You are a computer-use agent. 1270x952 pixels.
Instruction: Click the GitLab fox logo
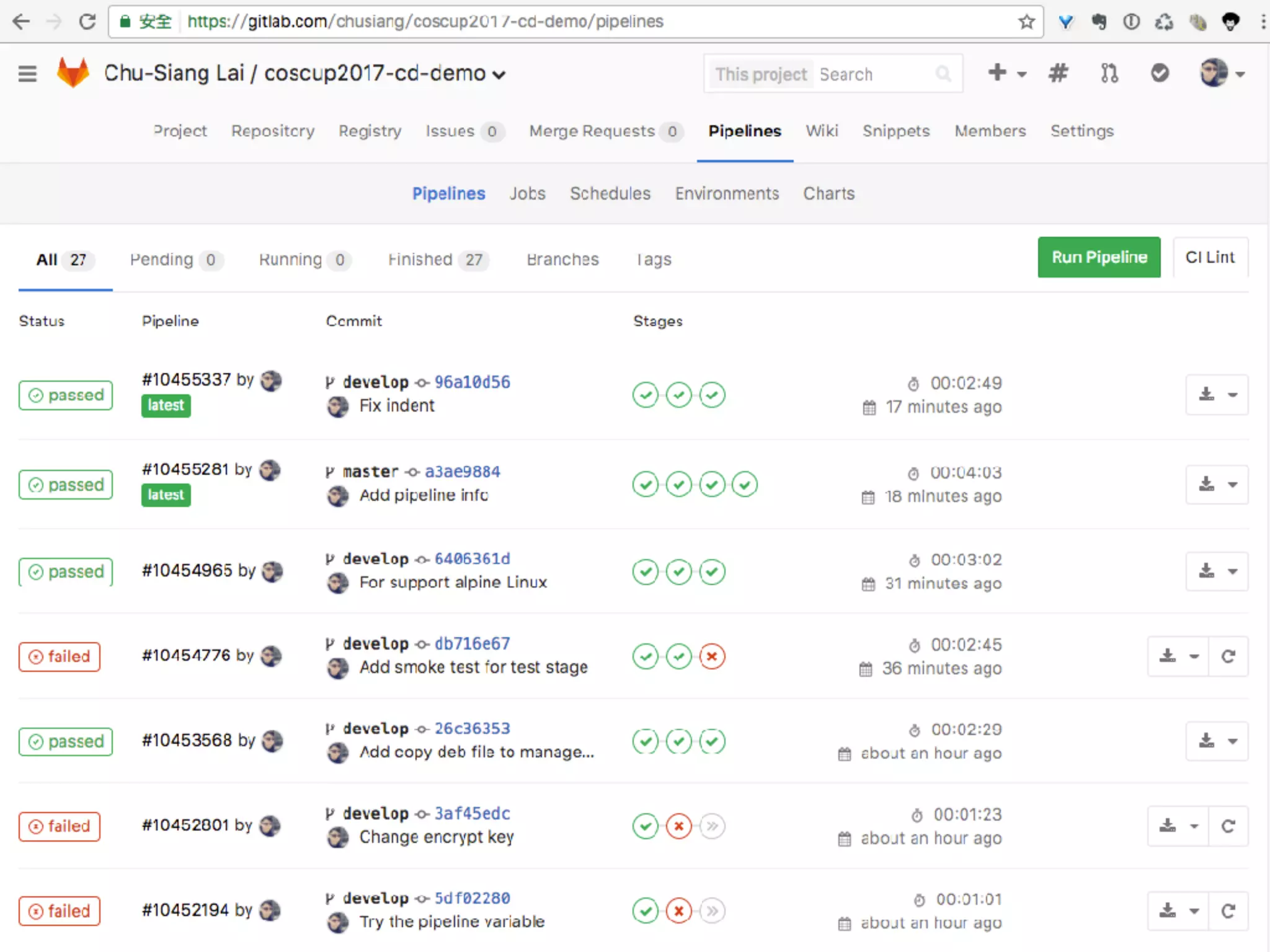[x=73, y=73]
